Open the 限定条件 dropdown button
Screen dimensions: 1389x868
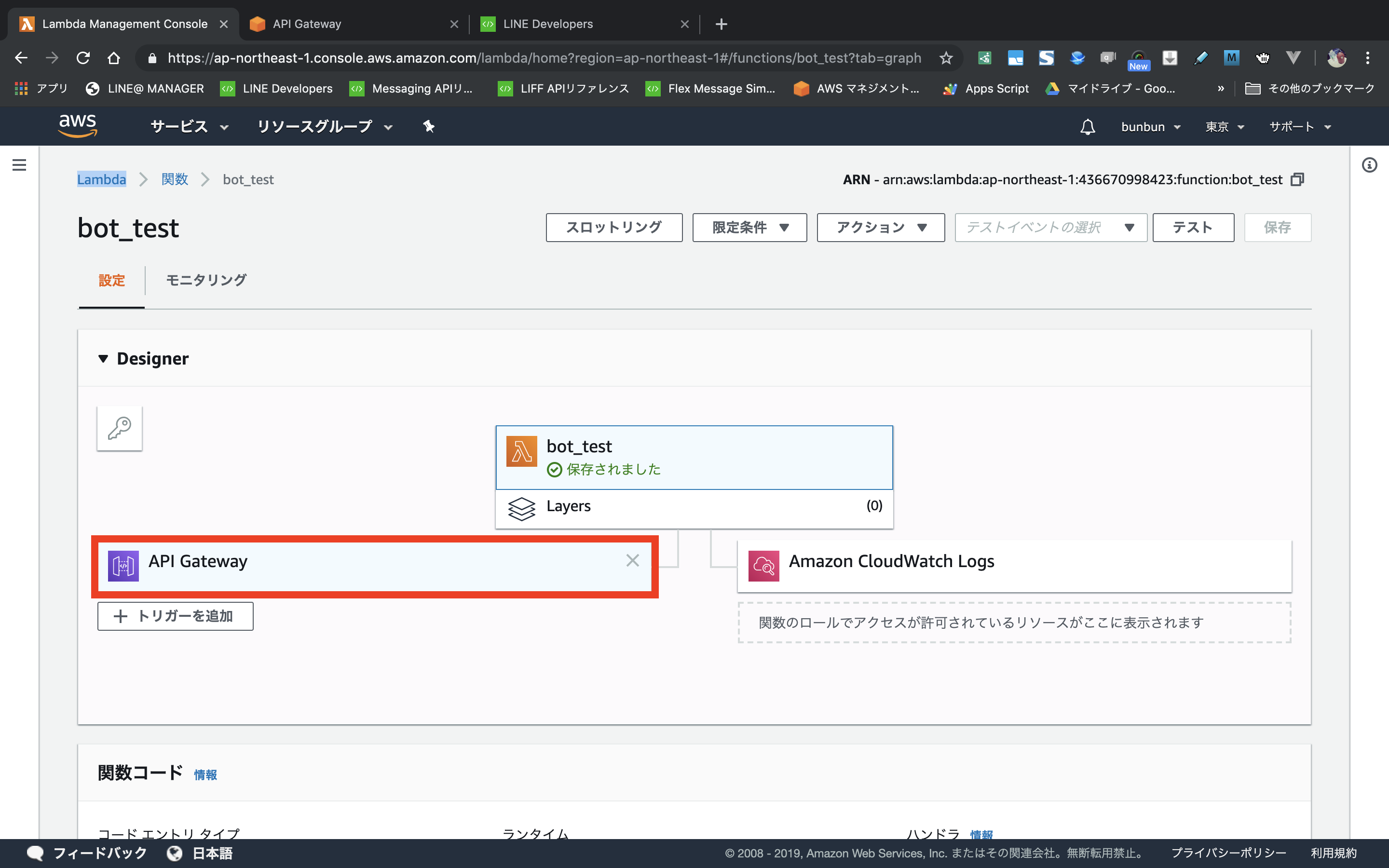coord(749,227)
